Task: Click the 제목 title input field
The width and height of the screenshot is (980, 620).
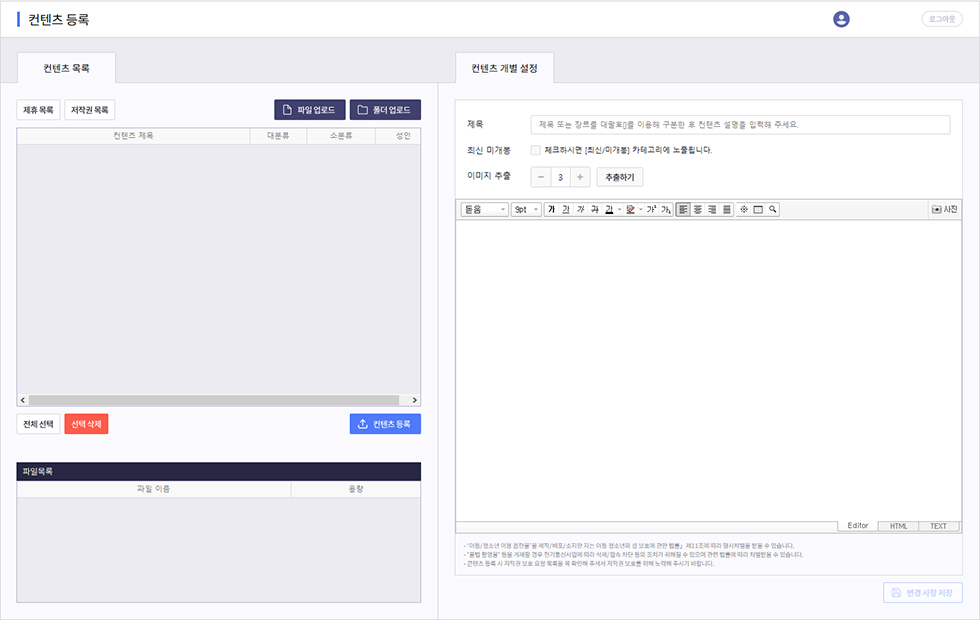Action: tap(740, 125)
